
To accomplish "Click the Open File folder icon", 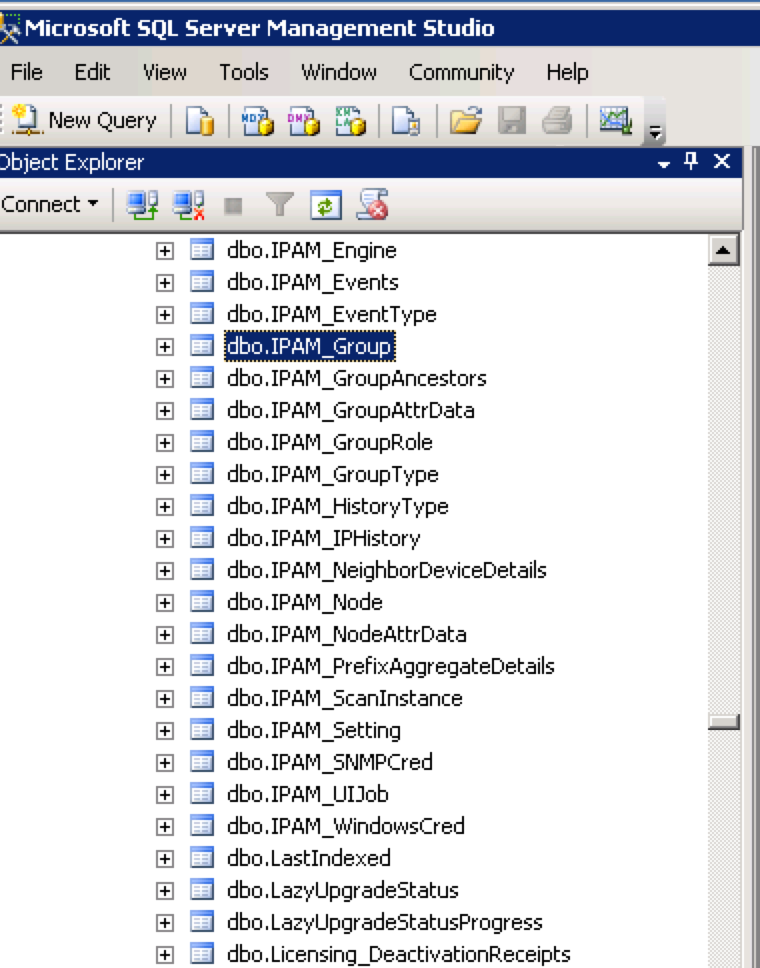I will (466, 120).
